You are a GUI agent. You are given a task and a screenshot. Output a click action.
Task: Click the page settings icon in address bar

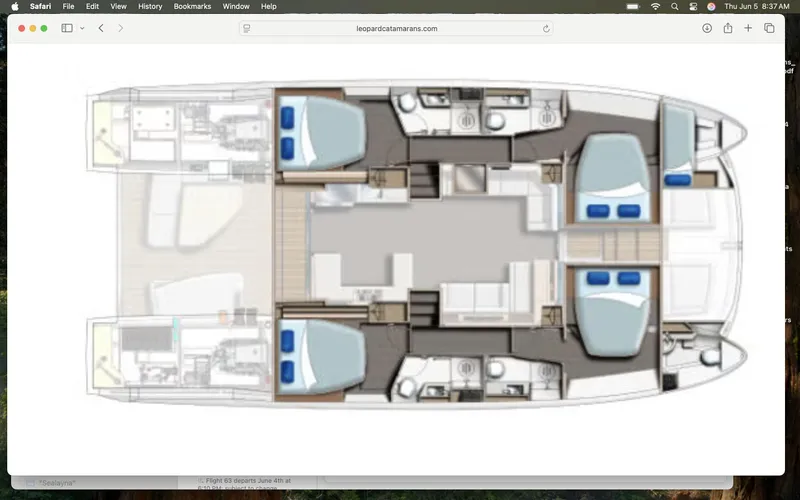click(246, 29)
